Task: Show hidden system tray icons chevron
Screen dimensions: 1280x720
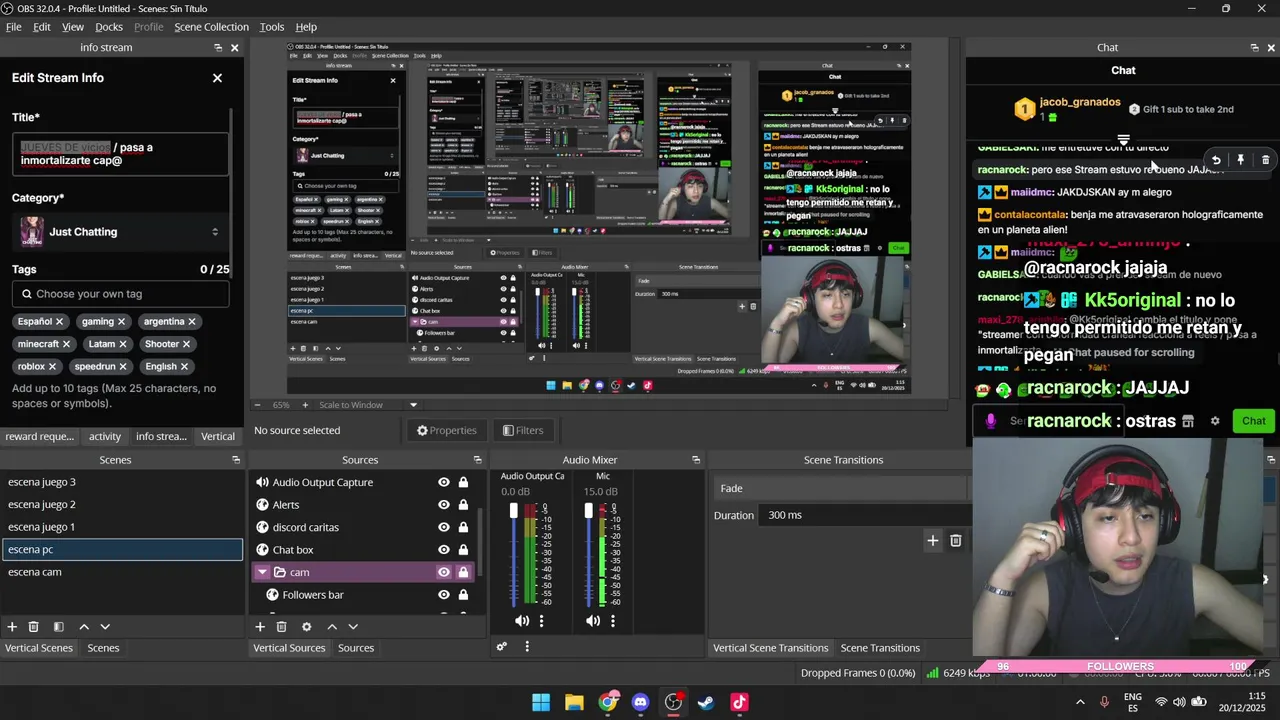Action: click(1080, 702)
